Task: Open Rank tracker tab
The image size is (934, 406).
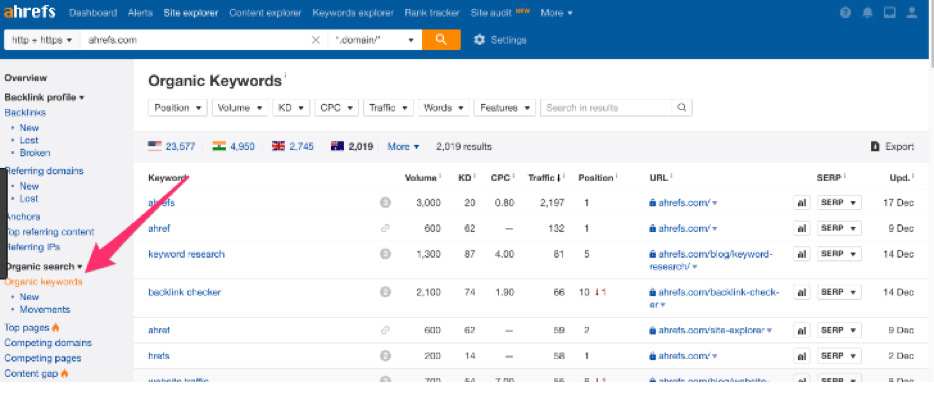Action: 432,13
